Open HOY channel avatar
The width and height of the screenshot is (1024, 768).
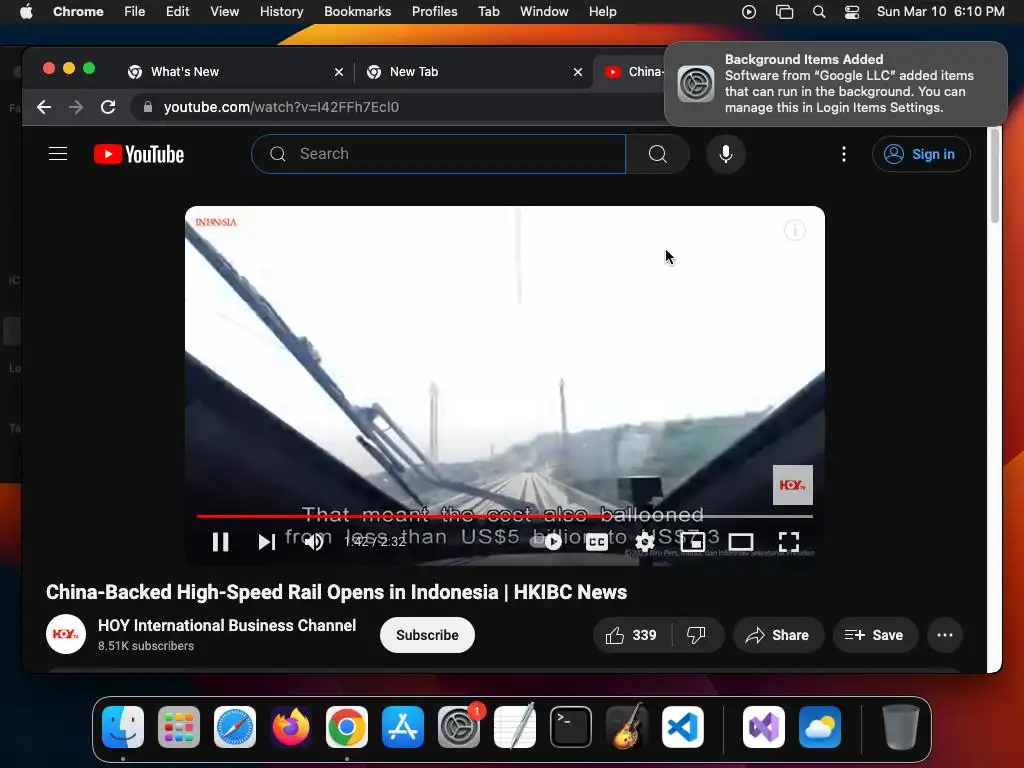coord(65,634)
